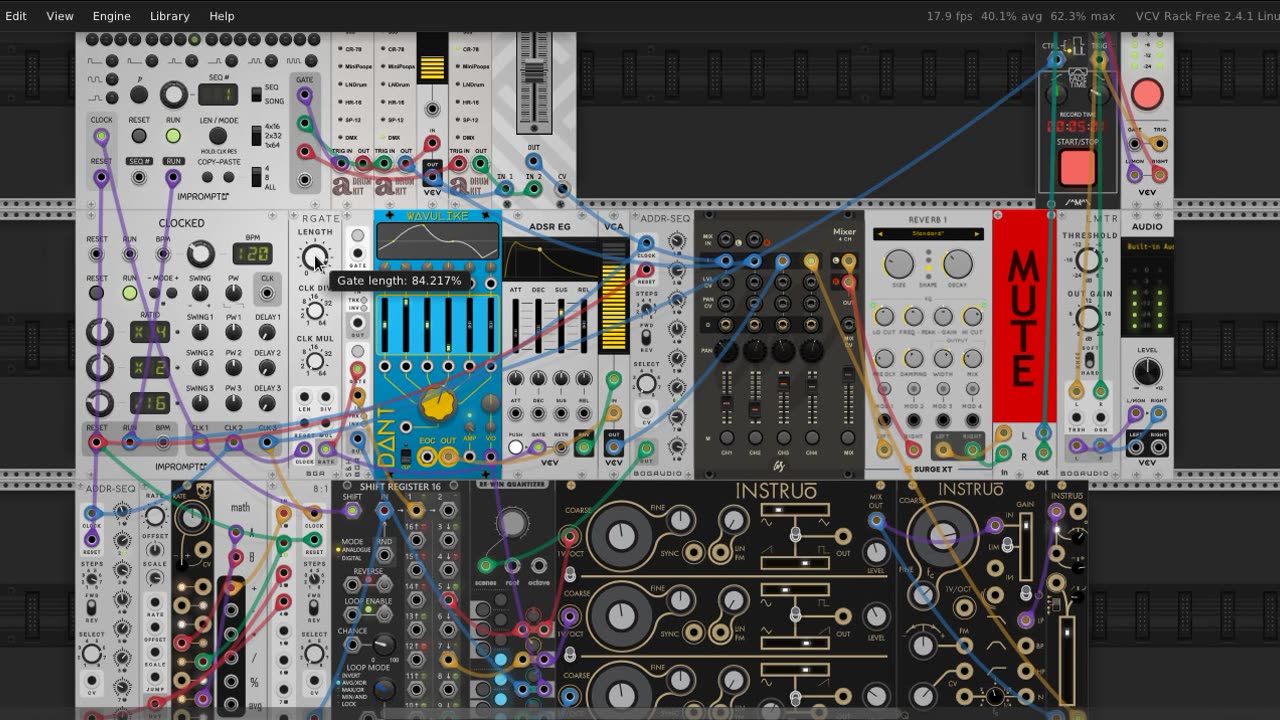Screen dimensions: 1280x720
Task: Open the Library menu
Action: pyautogui.click(x=170, y=16)
